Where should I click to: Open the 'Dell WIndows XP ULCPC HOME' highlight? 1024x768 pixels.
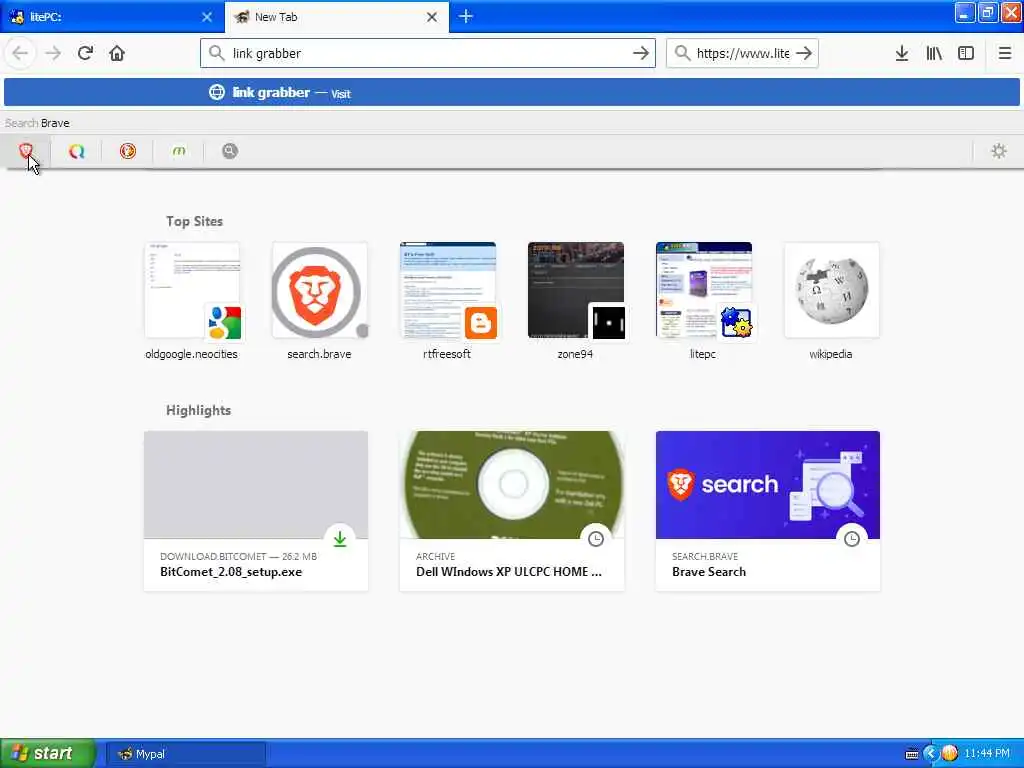[x=512, y=511]
